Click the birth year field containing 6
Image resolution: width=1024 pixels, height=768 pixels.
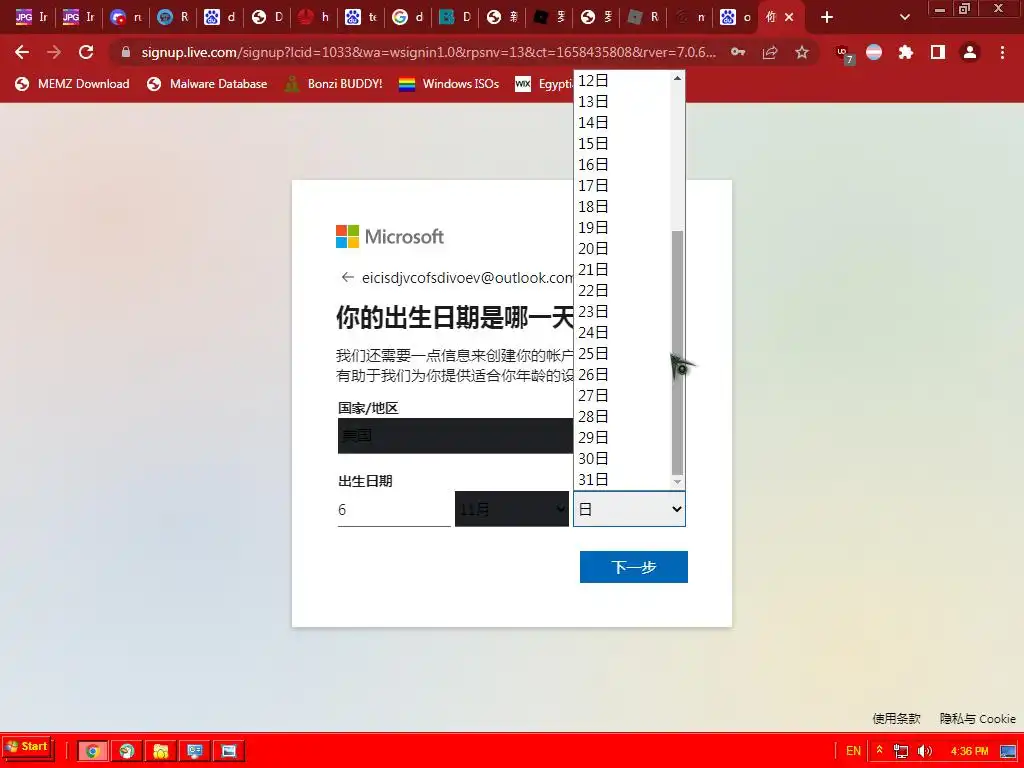coord(394,509)
